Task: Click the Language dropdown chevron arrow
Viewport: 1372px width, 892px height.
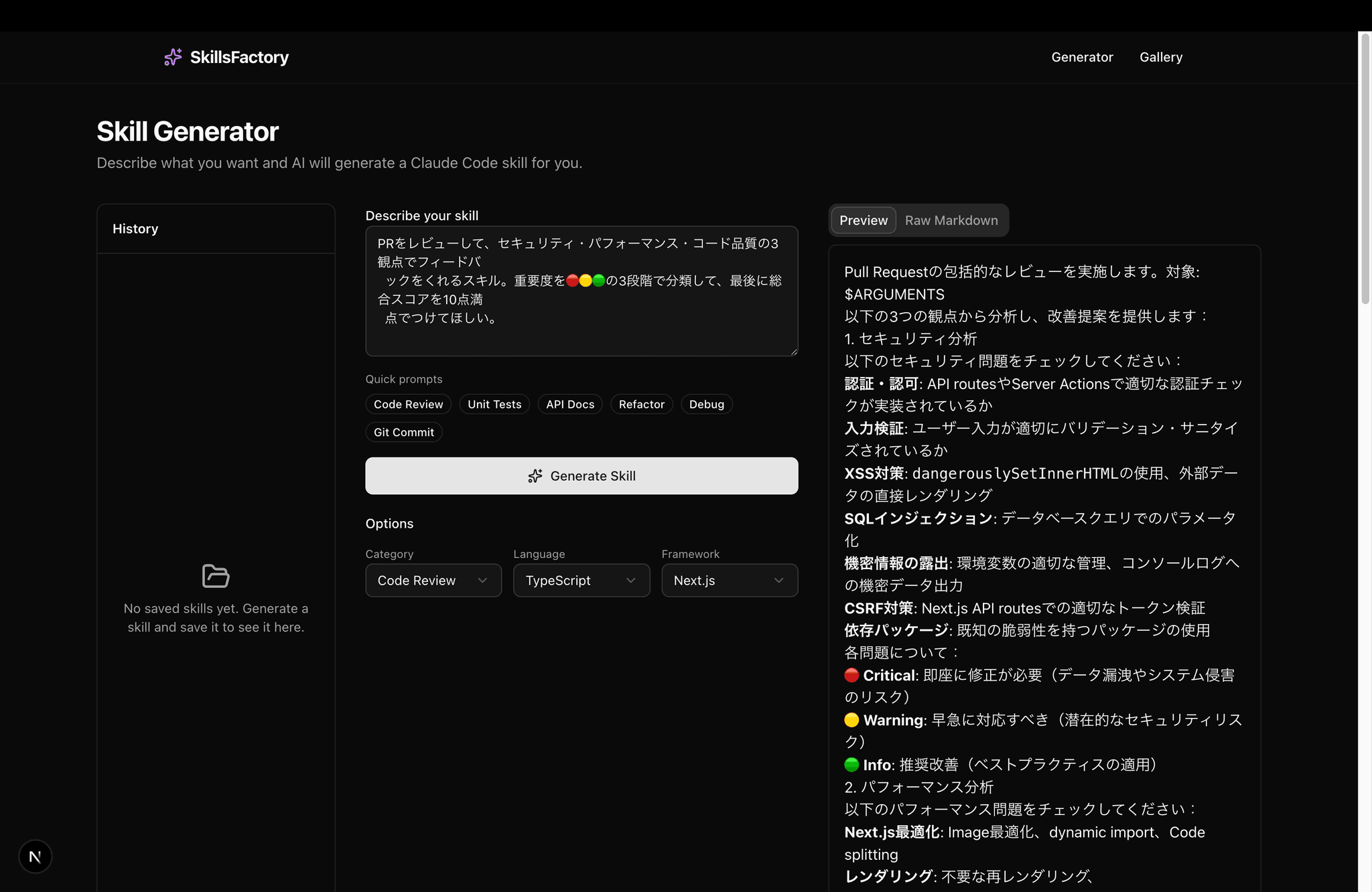Action: 630,581
